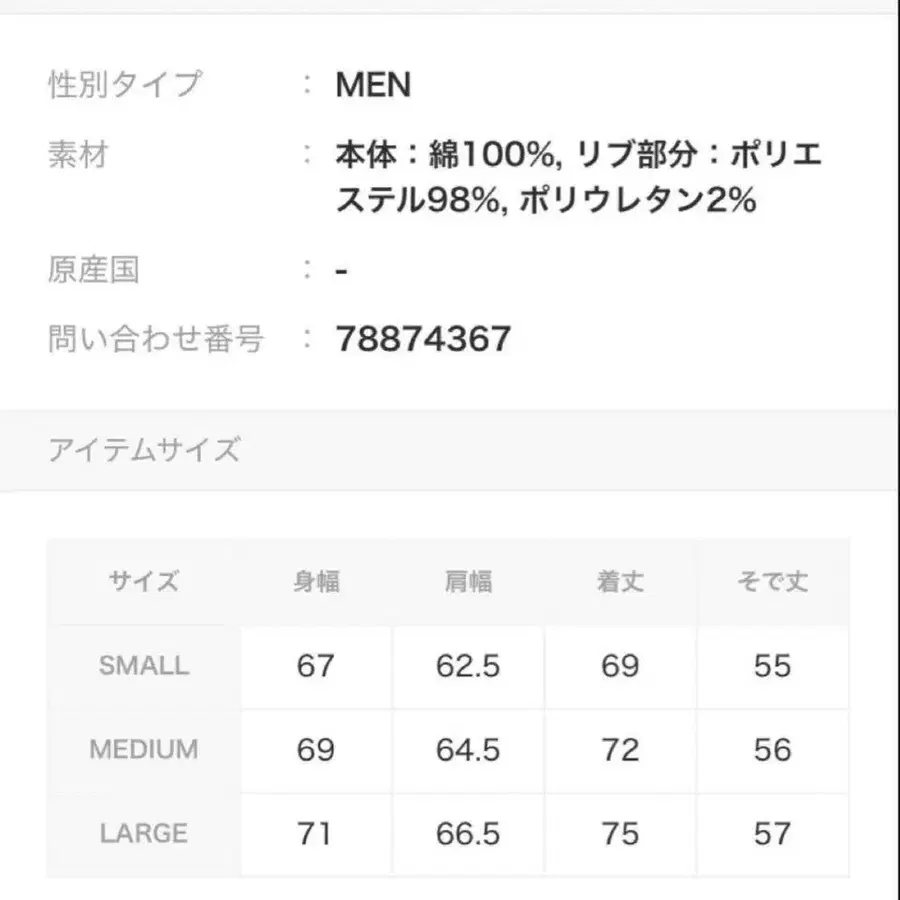Click the 原産国 label
The image size is (900, 900).
click(x=94, y=270)
